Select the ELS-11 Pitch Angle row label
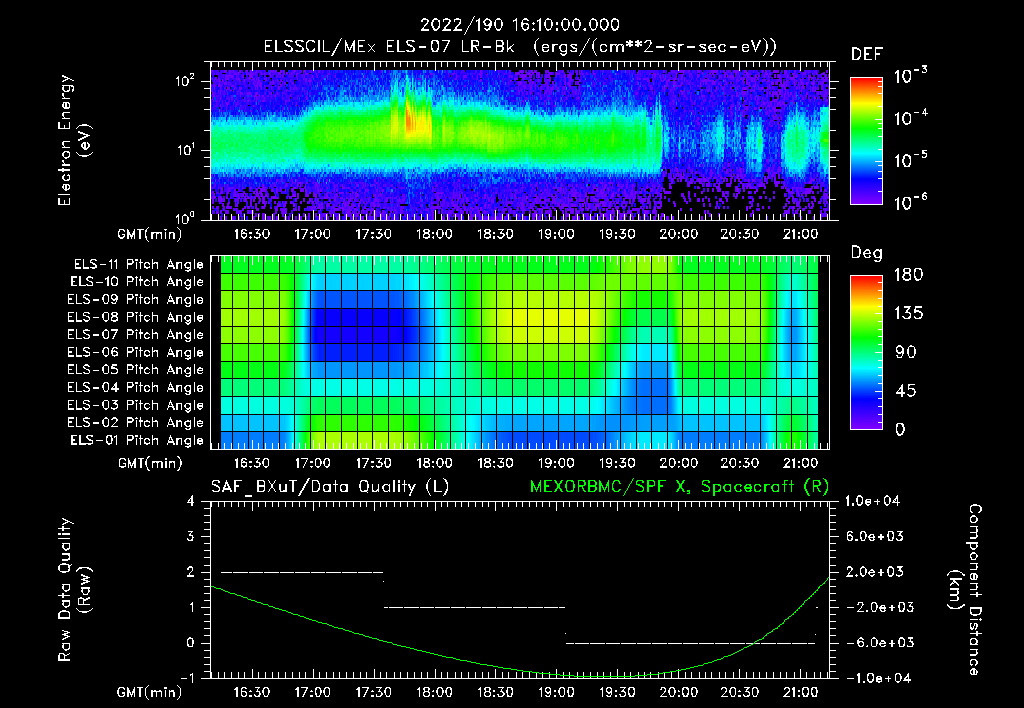 (x=138, y=265)
